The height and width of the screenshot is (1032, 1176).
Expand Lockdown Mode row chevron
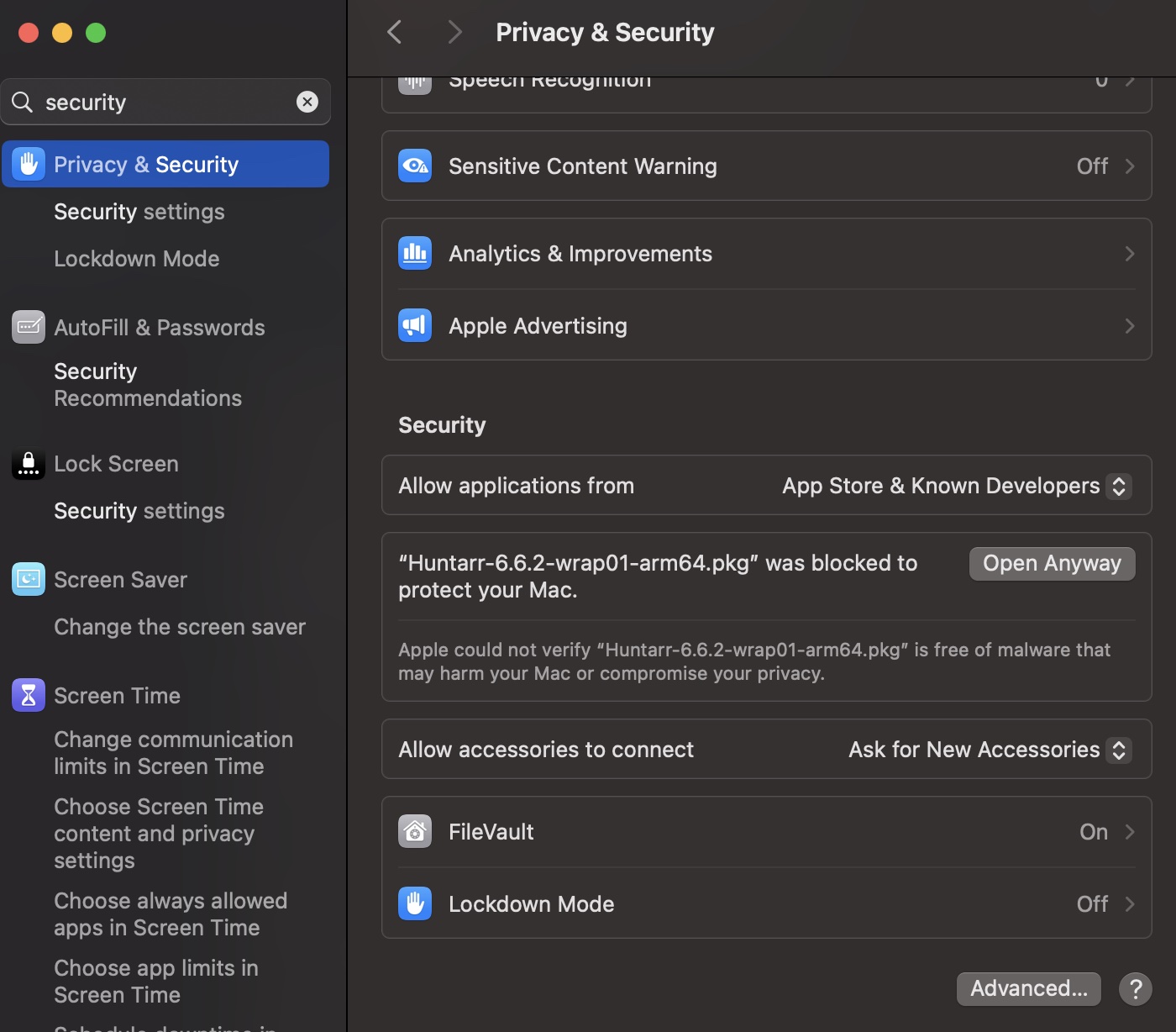[x=1130, y=904]
